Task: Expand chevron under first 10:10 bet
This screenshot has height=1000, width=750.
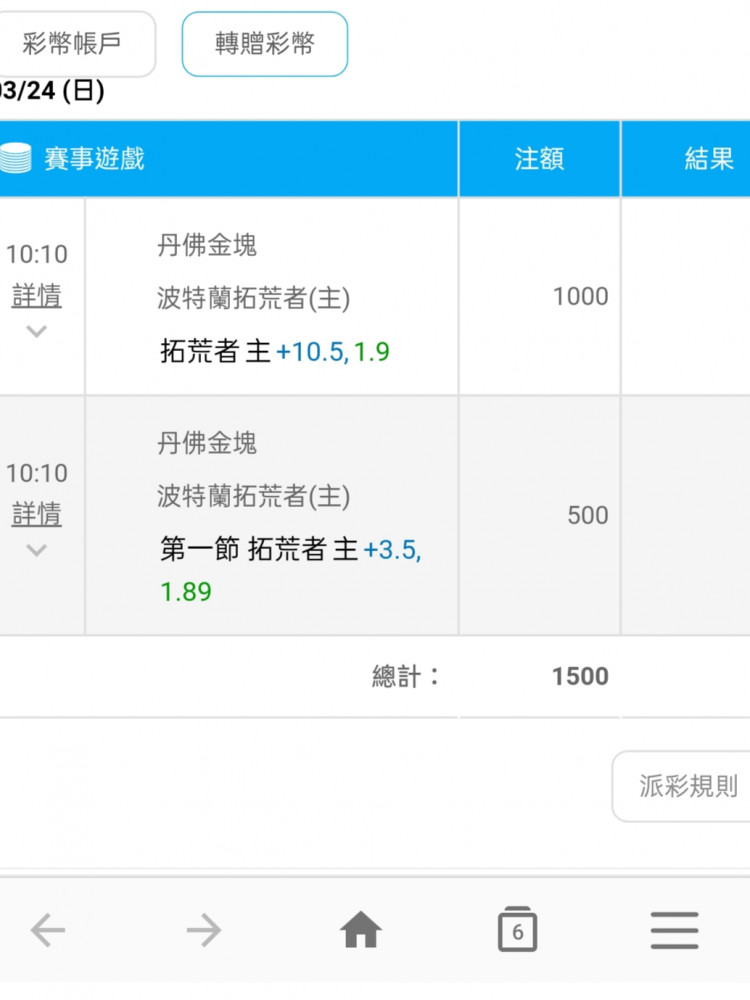Action: click(x=37, y=331)
